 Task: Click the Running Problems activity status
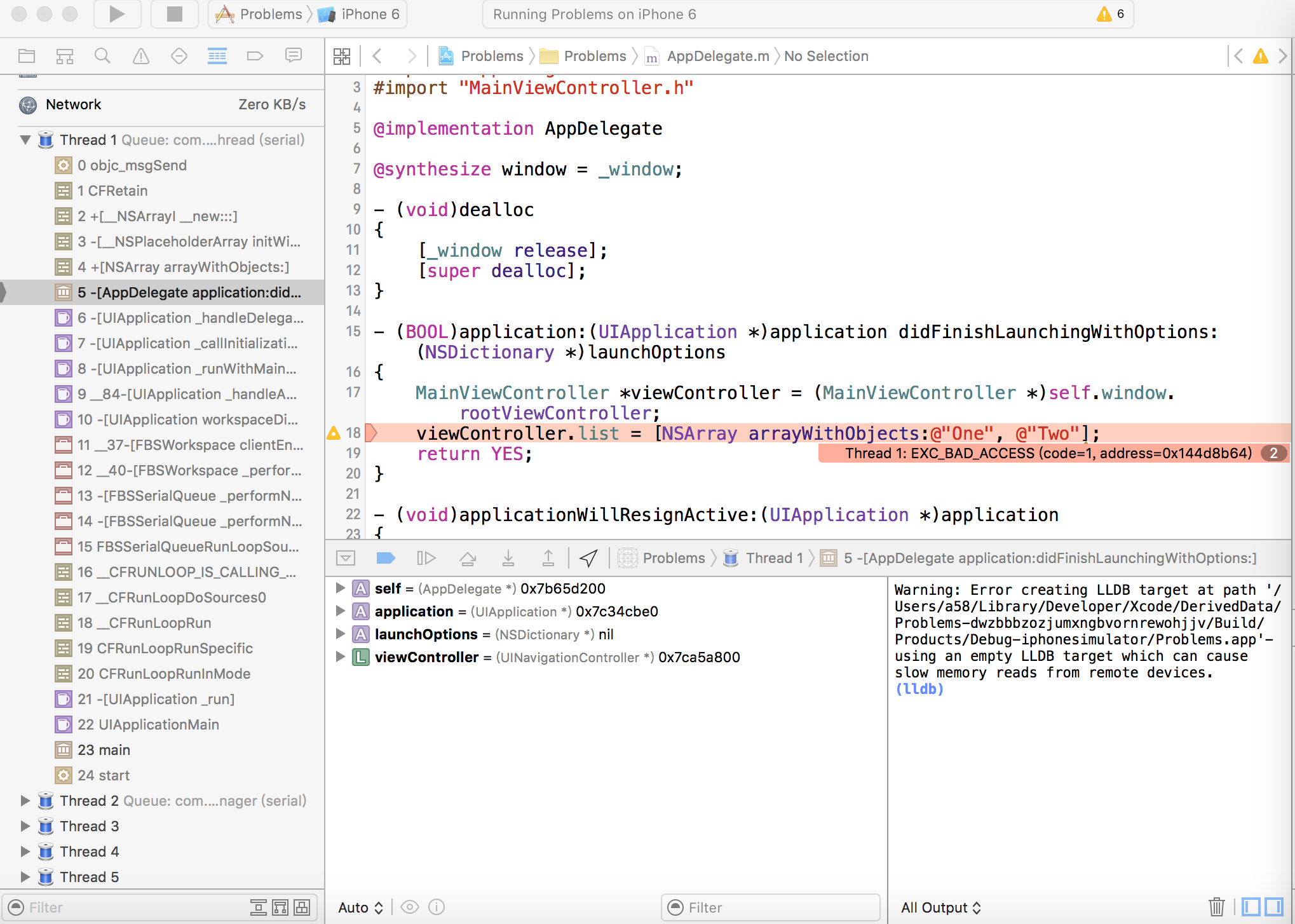tap(595, 14)
